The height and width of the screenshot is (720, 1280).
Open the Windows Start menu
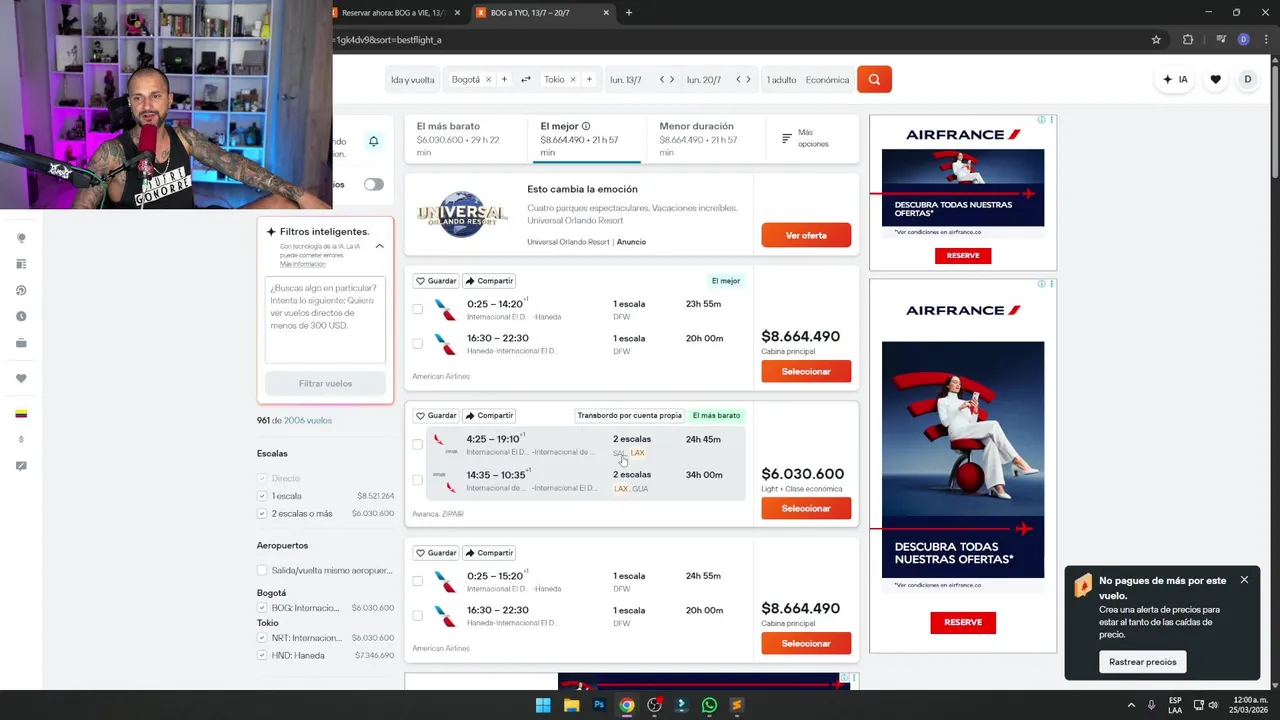[543, 705]
